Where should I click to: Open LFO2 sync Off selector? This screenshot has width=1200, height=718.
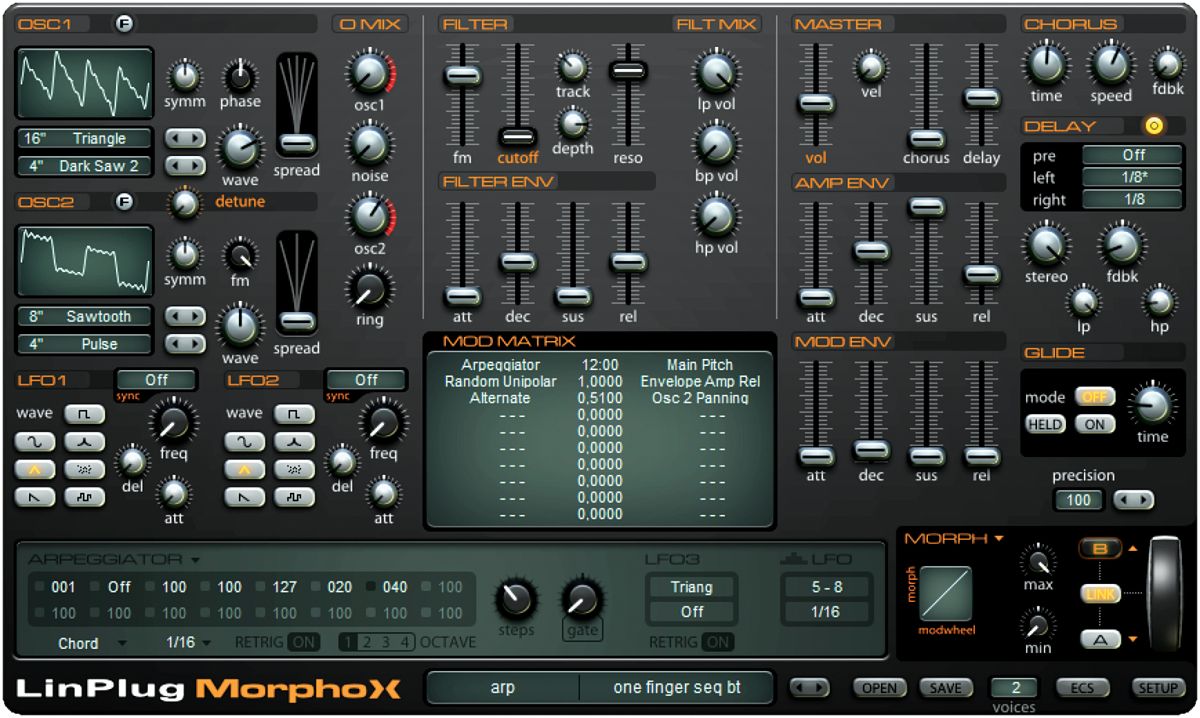coord(366,380)
